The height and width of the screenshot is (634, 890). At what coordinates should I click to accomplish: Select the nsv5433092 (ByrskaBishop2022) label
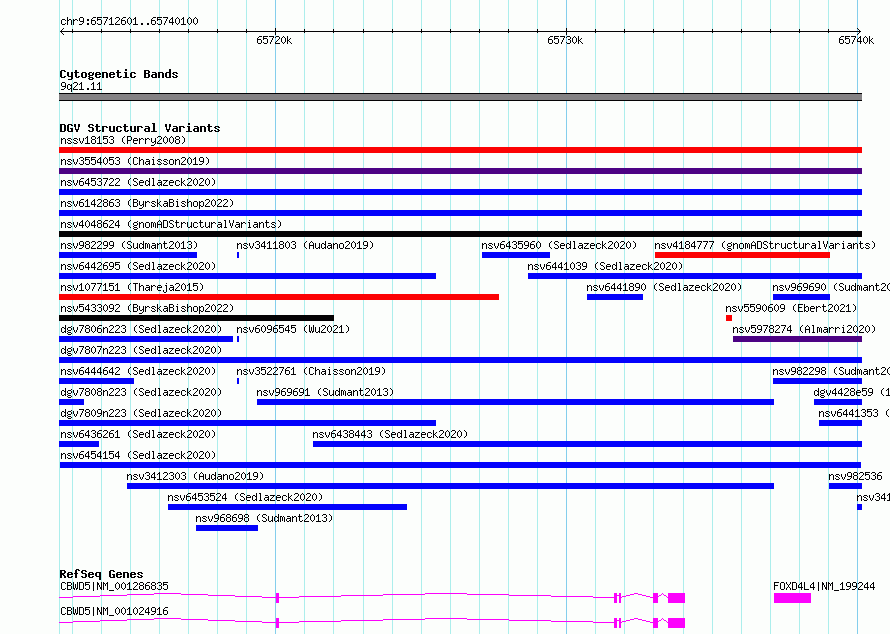[x=147, y=308]
